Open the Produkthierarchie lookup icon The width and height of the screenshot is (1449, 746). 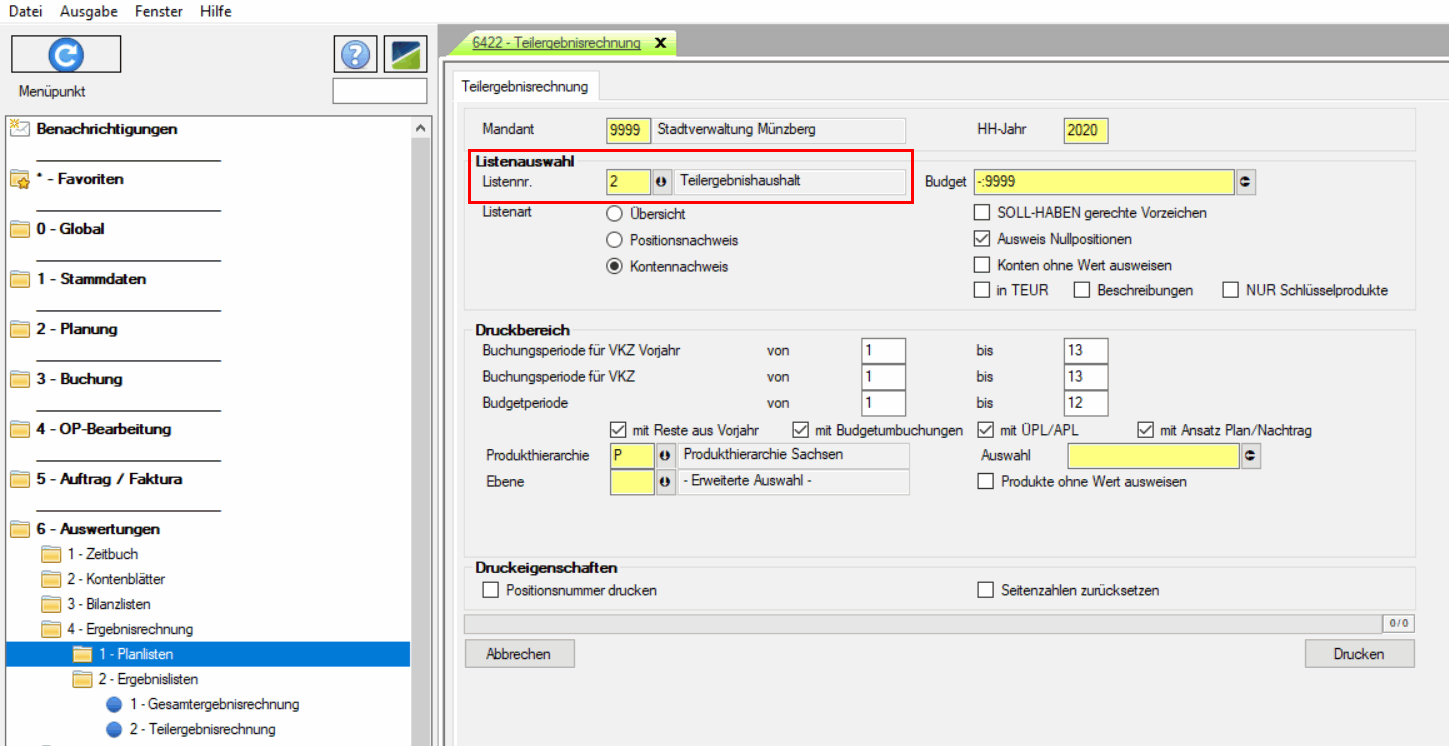(x=664, y=456)
